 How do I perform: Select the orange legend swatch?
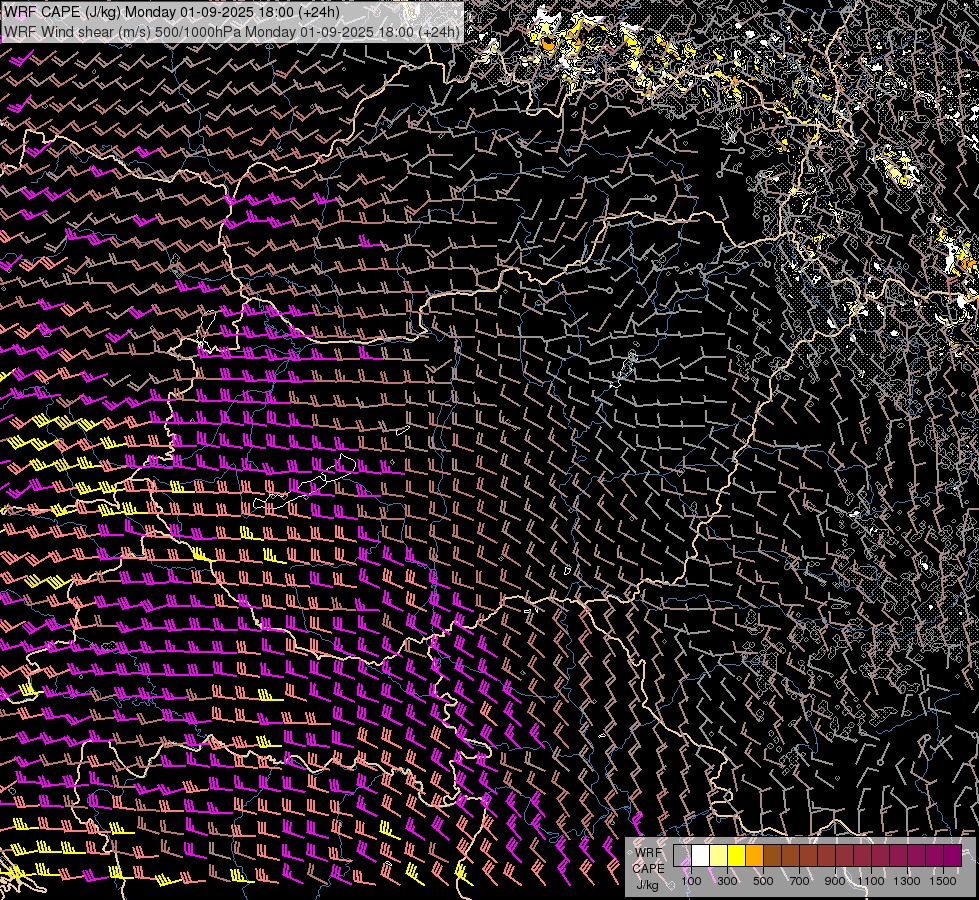coord(754,855)
